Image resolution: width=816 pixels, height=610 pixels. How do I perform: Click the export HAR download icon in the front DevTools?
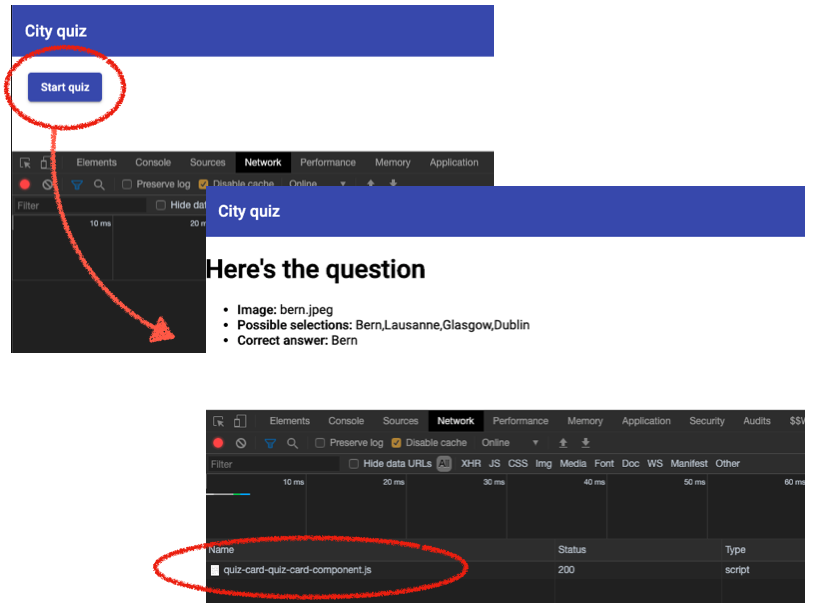tap(585, 443)
